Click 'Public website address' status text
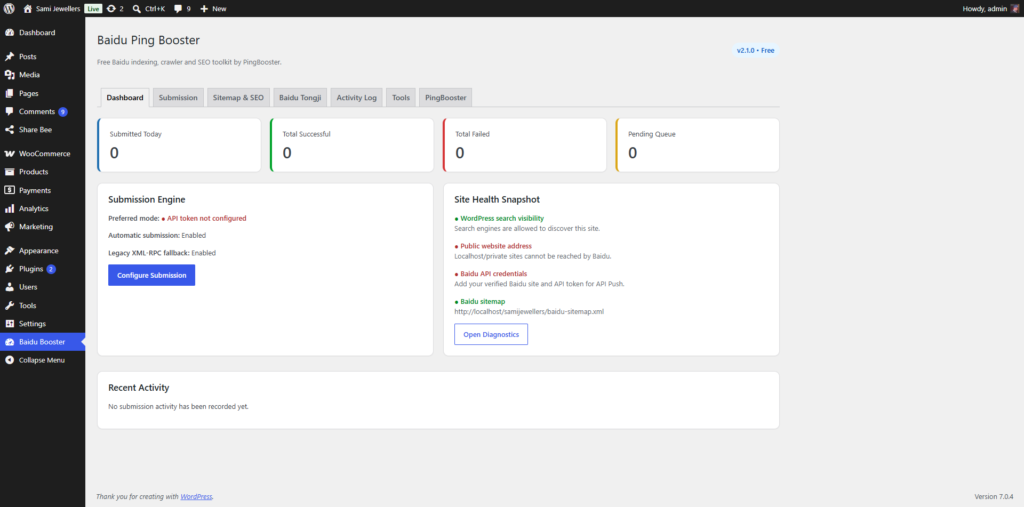 (x=496, y=246)
